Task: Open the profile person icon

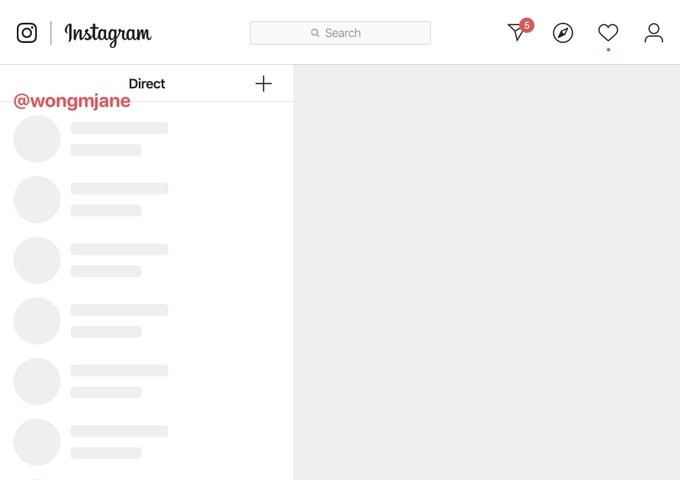Action: (x=654, y=33)
